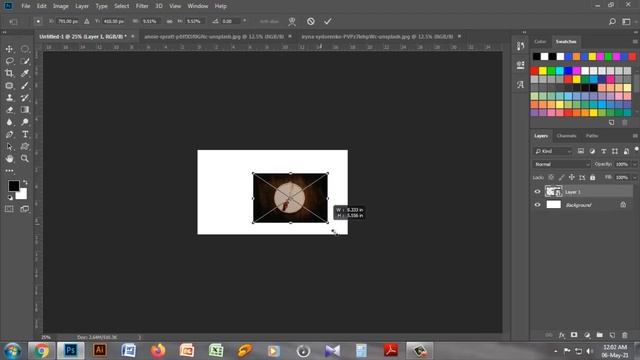Image resolution: width=640 pixels, height=360 pixels.
Task: Toggle the reference point checkbox
Action: pyautogui.click(x=38, y=21)
